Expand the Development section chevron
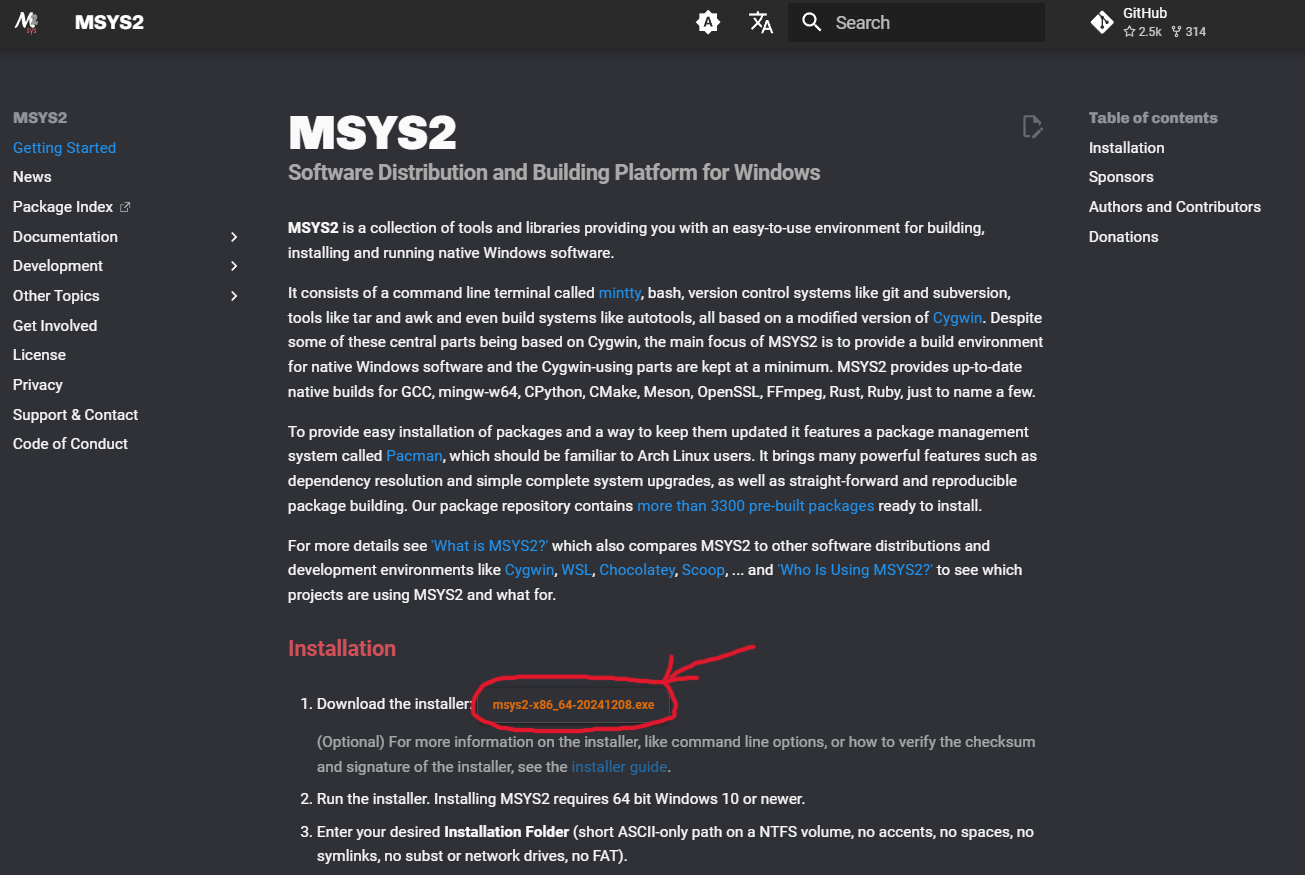Screen dimensions: 1305x875 pos(234,266)
